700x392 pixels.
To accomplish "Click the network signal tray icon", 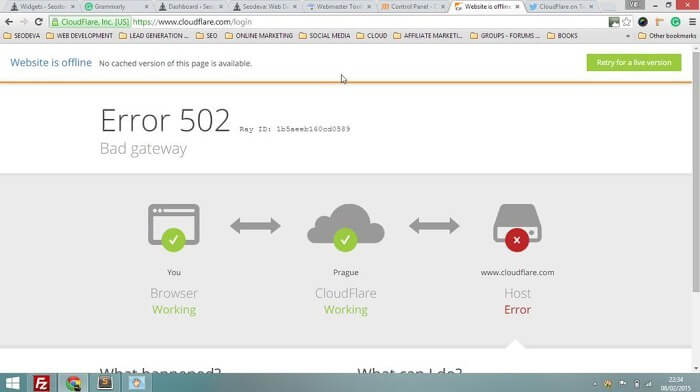I will click(x=648, y=384).
